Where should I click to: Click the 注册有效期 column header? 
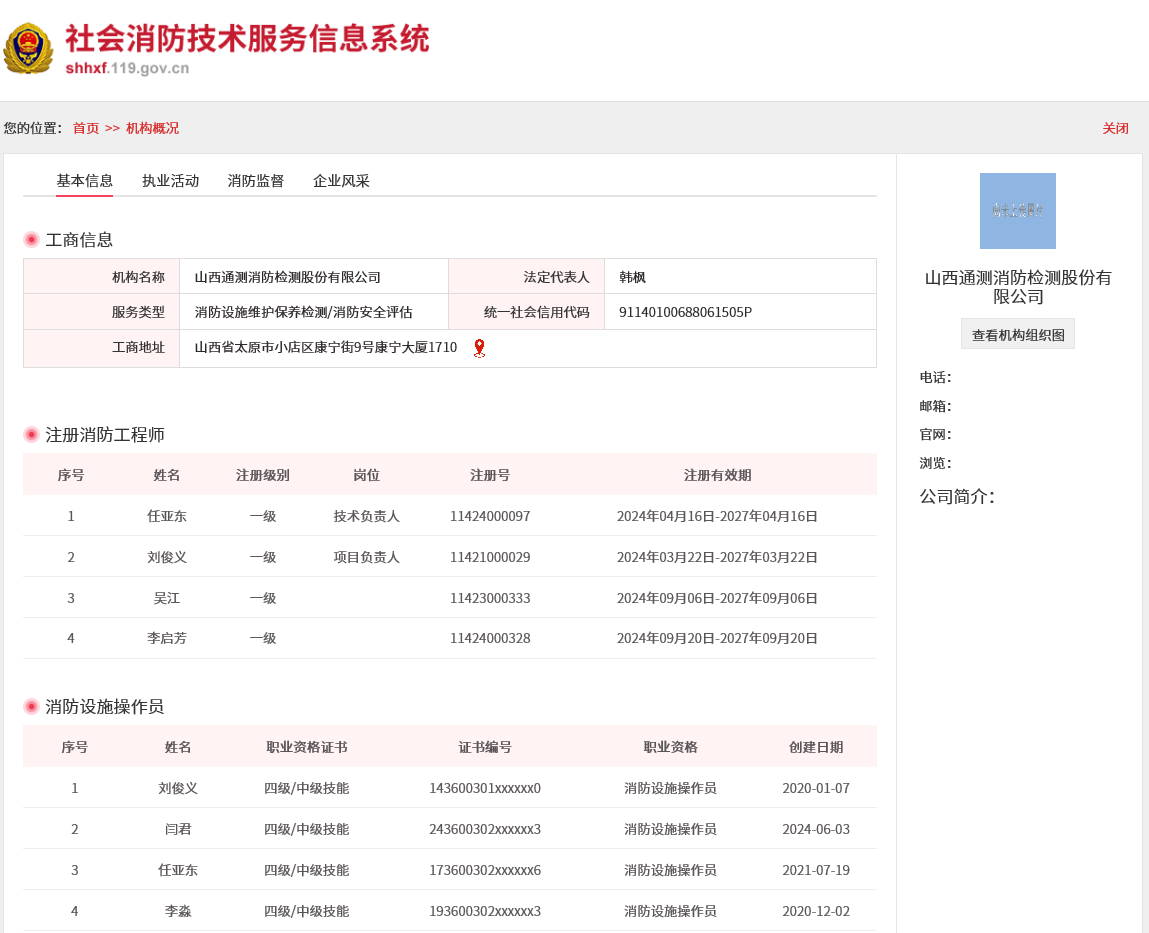click(x=717, y=475)
